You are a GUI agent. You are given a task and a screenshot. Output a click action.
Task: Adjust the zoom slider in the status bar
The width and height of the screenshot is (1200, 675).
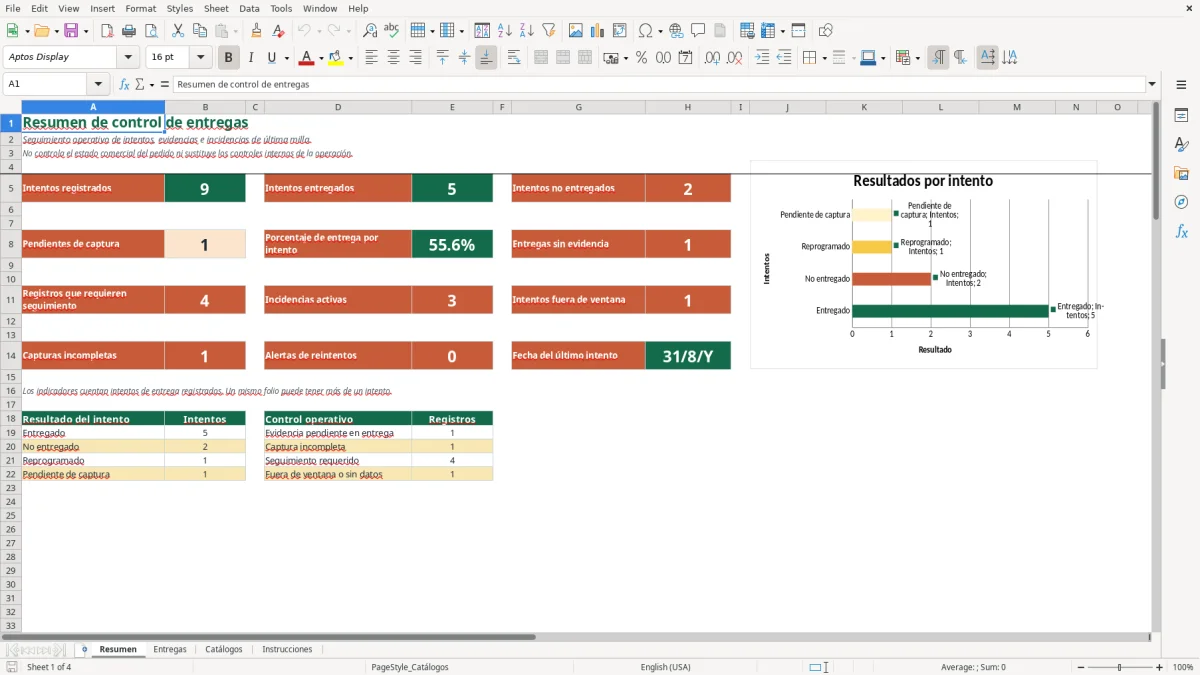[1120, 667]
